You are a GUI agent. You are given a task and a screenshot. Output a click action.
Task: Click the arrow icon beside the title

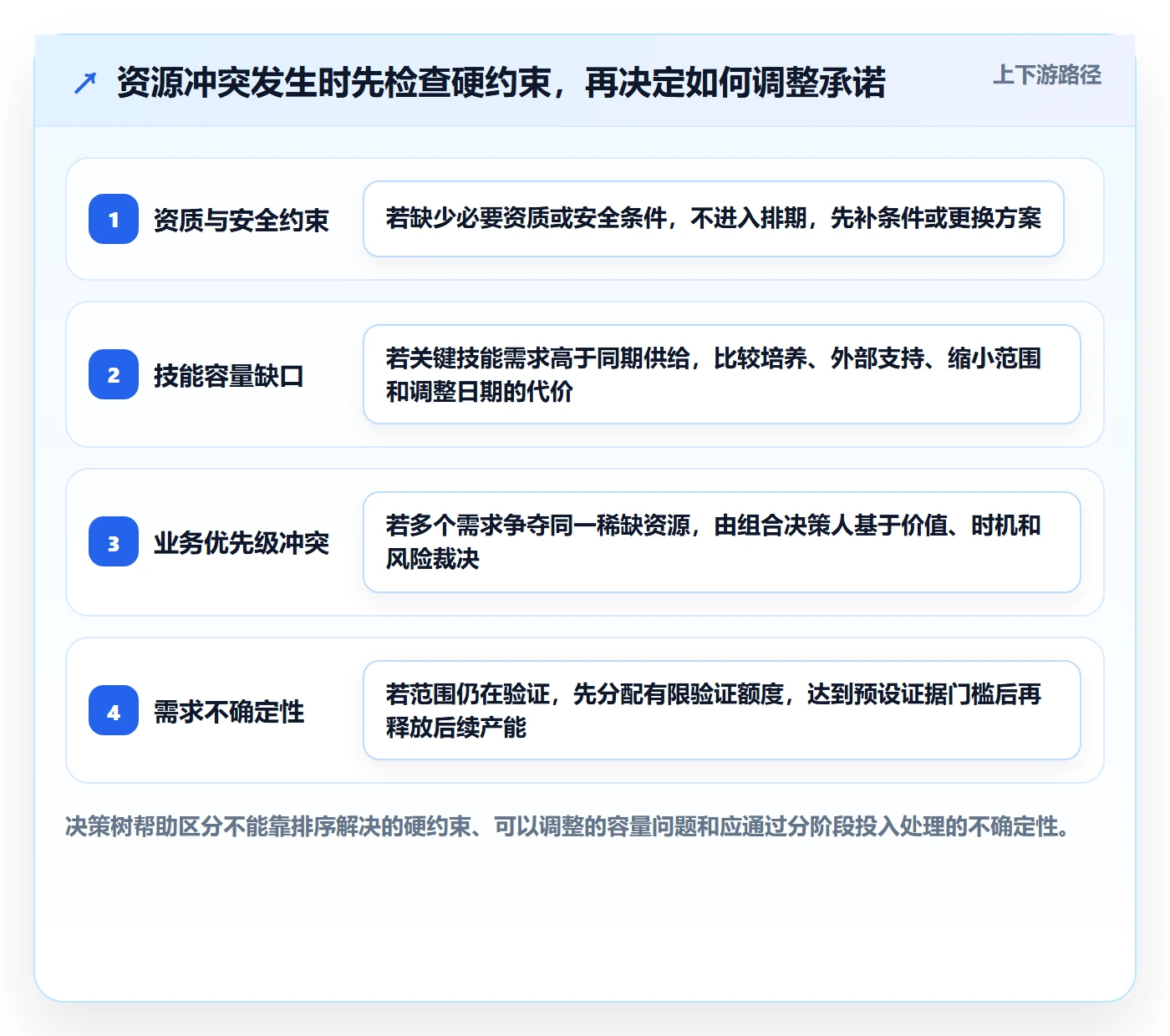click(x=85, y=83)
